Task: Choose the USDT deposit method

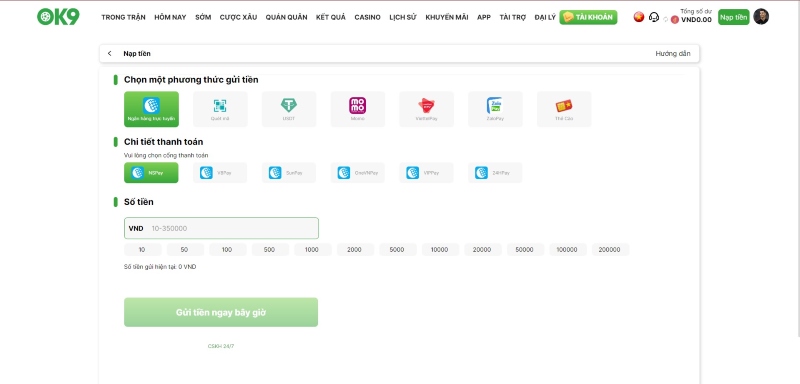Action: point(289,109)
